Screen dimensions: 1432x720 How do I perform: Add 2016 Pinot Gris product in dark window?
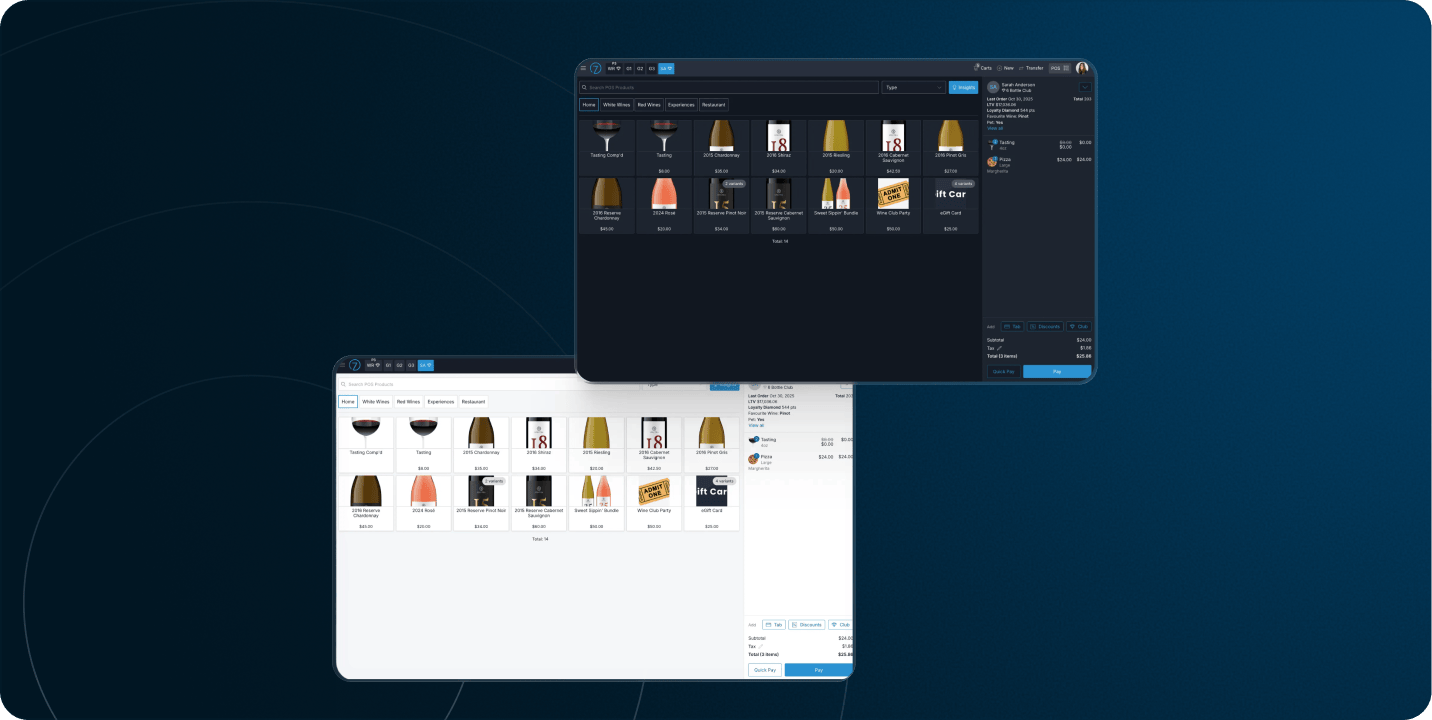950,148
